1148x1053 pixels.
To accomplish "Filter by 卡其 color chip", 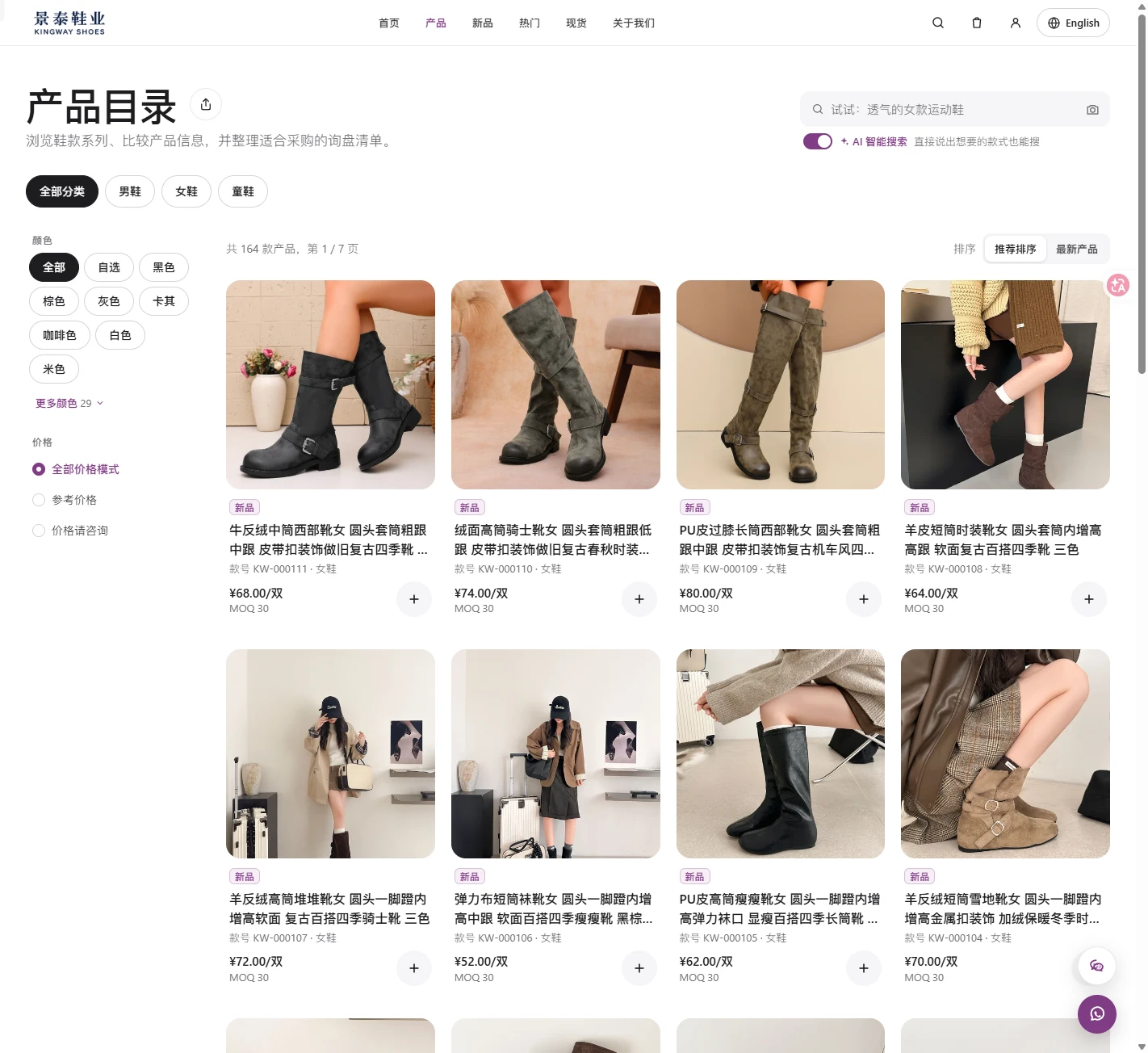I will click(x=164, y=301).
